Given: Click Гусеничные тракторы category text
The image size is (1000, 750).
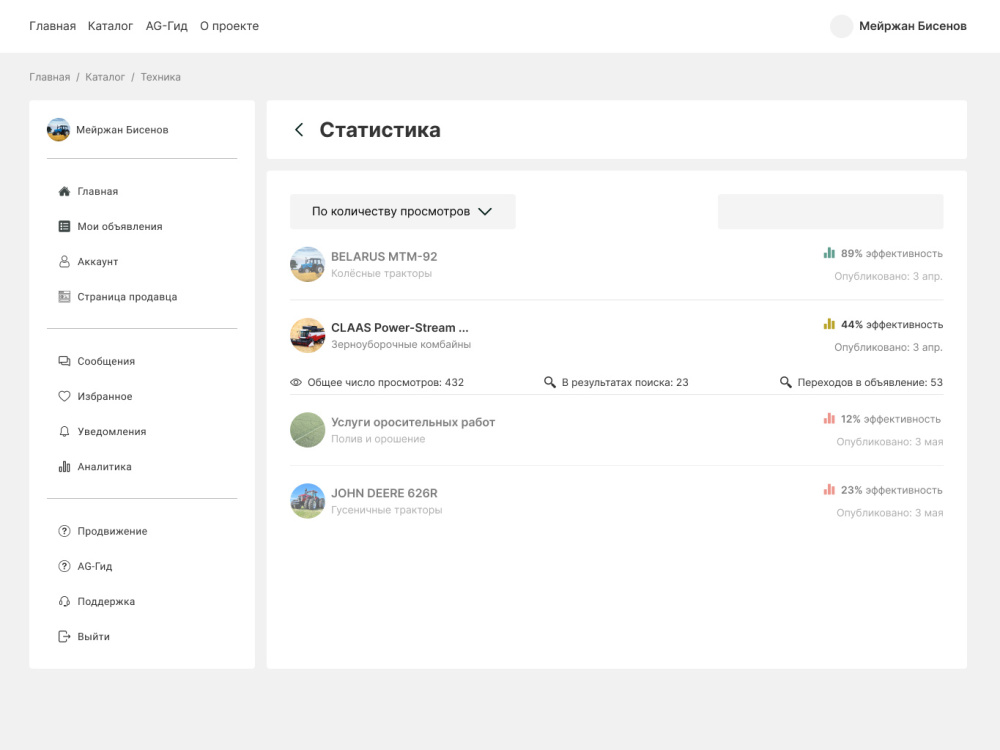Looking at the screenshot, I should pyautogui.click(x=386, y=510).
